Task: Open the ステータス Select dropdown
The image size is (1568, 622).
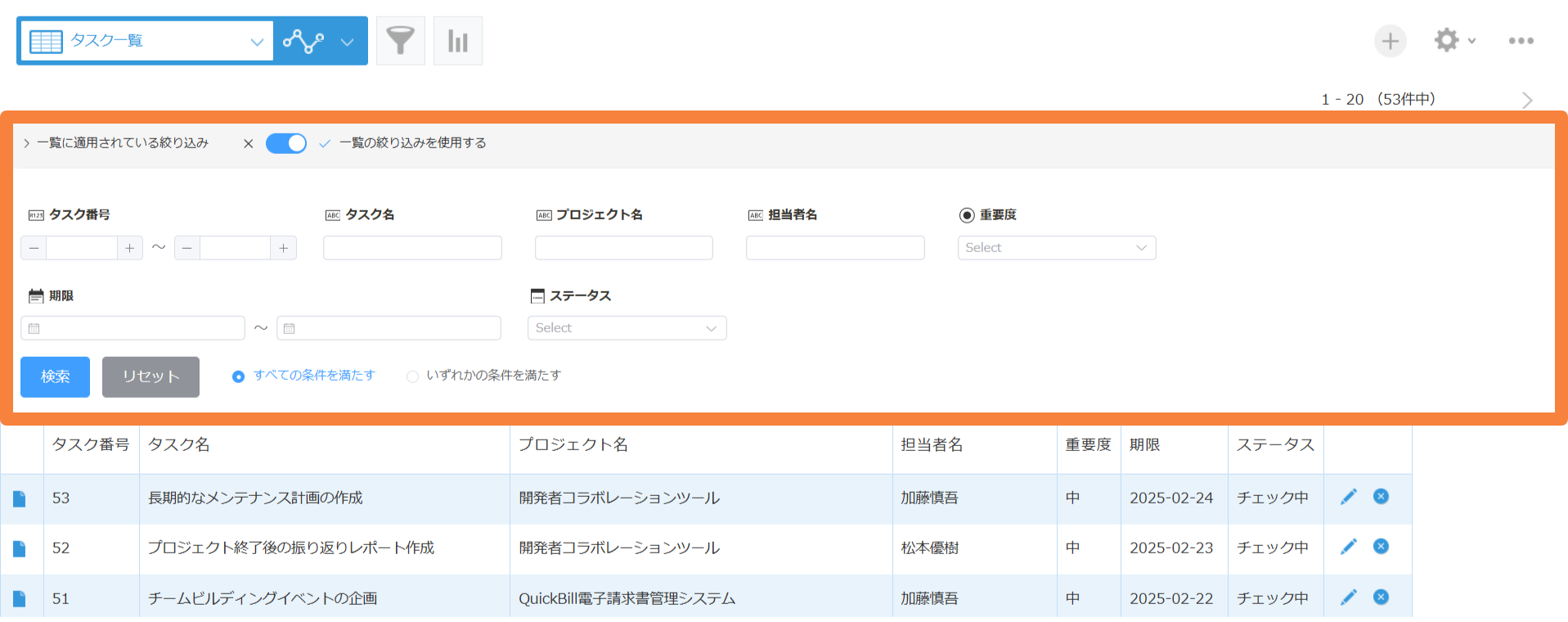Action: click(627, 328)
